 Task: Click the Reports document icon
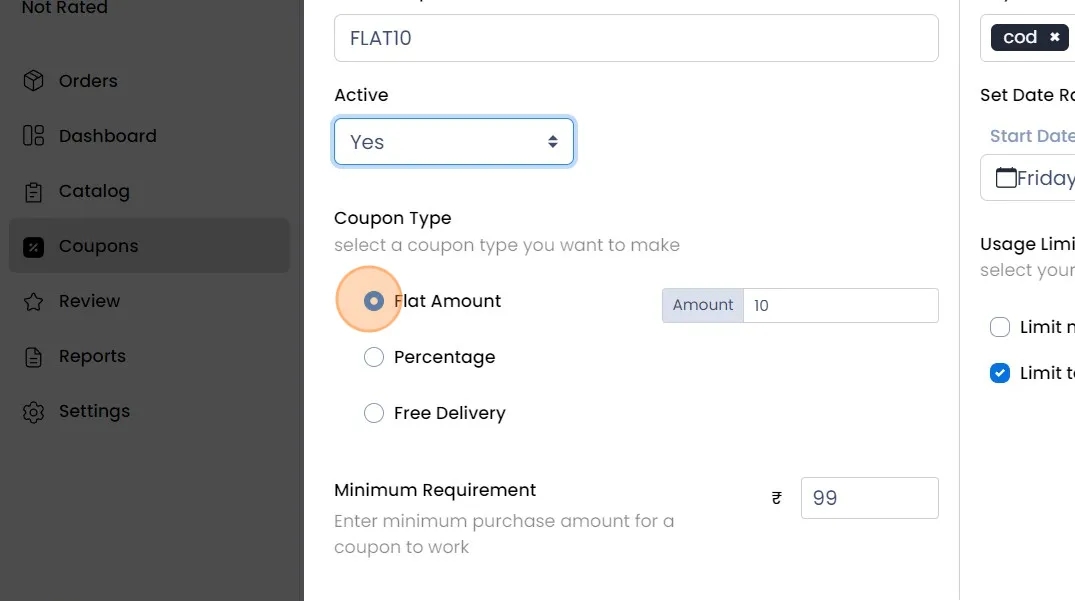(34, 357)
